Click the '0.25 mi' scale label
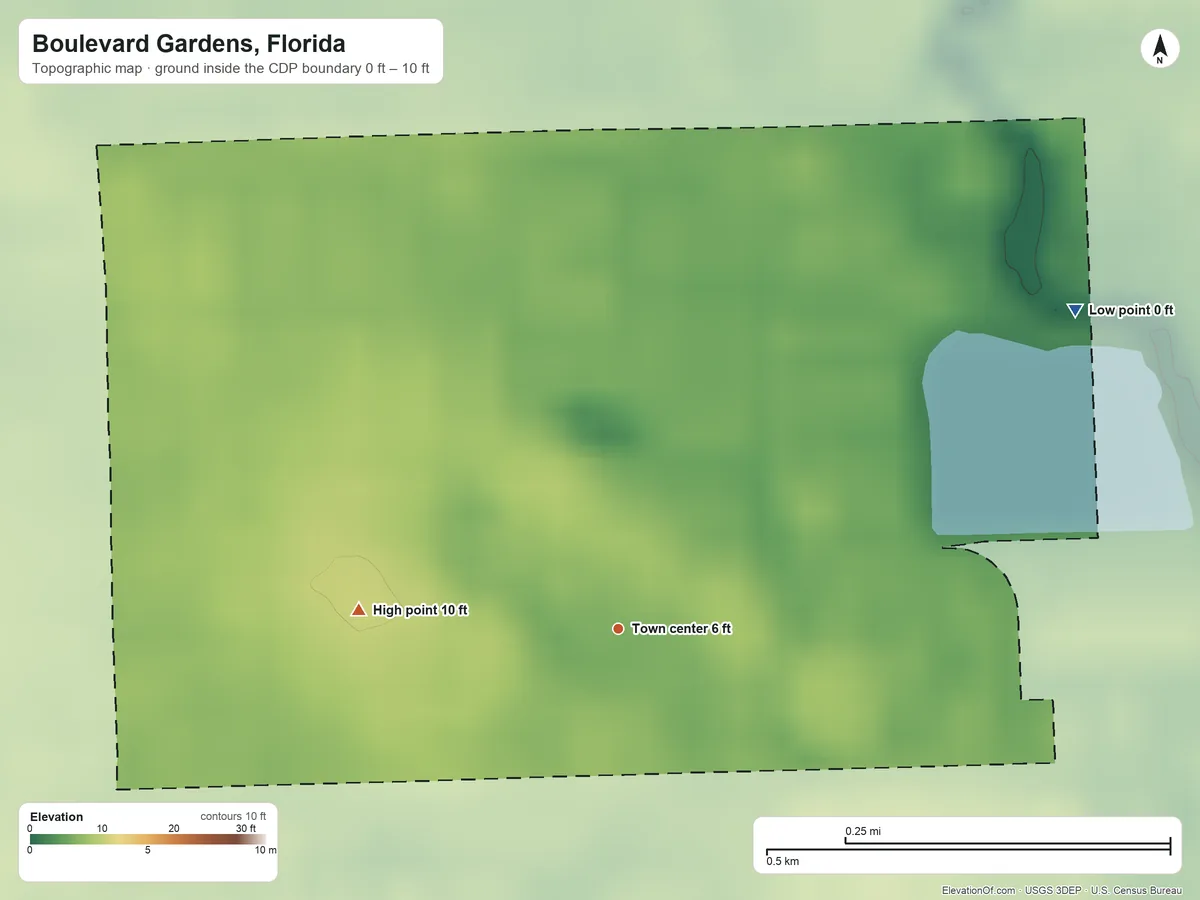The height and width of the screenshot is (900, 1200). pos(864,831)
